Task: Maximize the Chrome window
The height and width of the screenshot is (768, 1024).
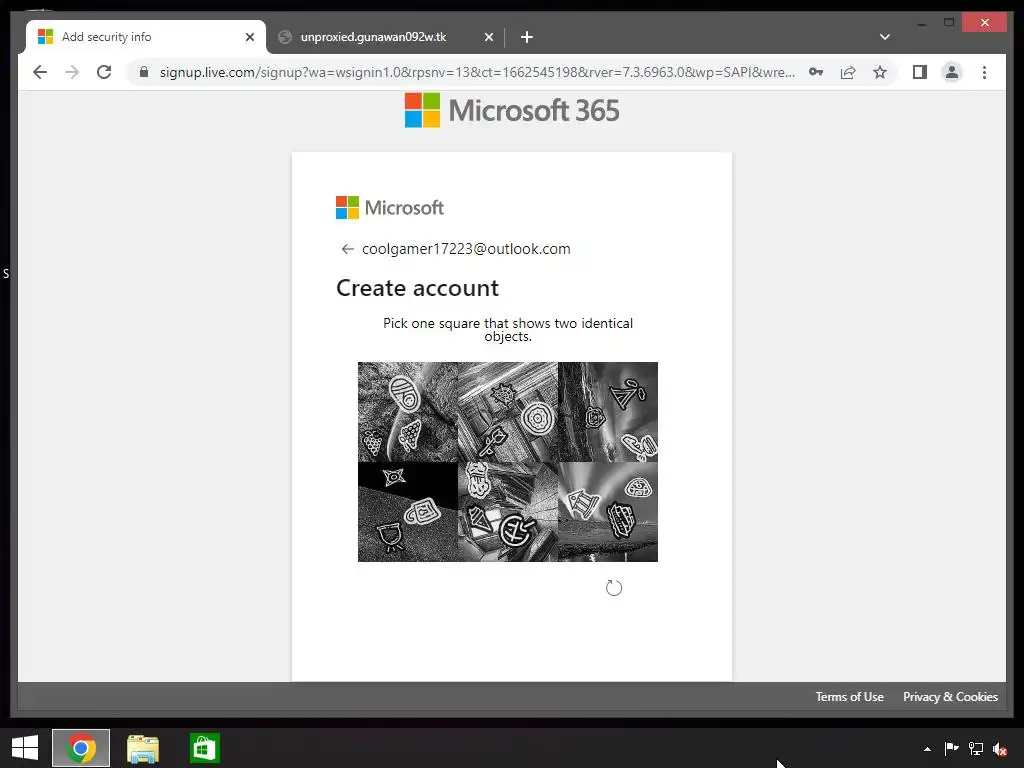Action: click(x=949, y=23)
